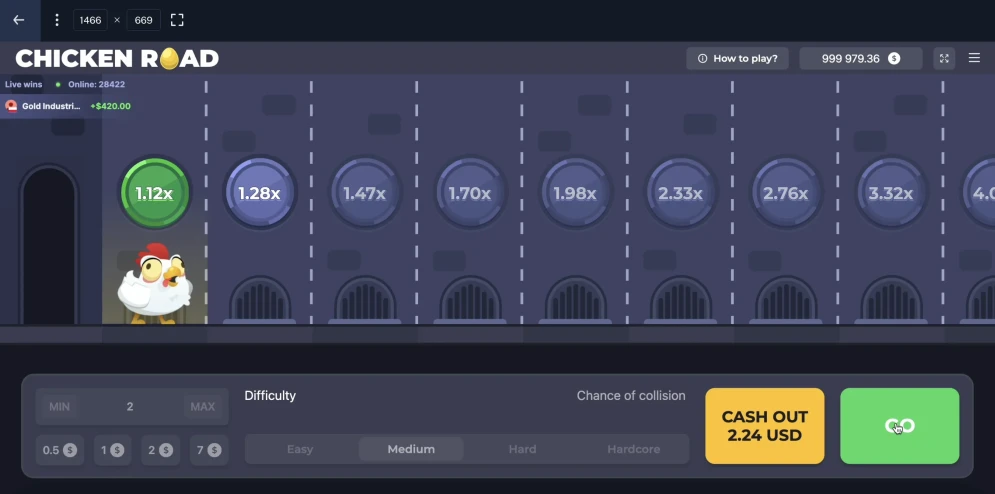Screen dimensions: 995x494
Task: Click the 1.28x multiplier manhole
Action: click(x=260, y=193)
